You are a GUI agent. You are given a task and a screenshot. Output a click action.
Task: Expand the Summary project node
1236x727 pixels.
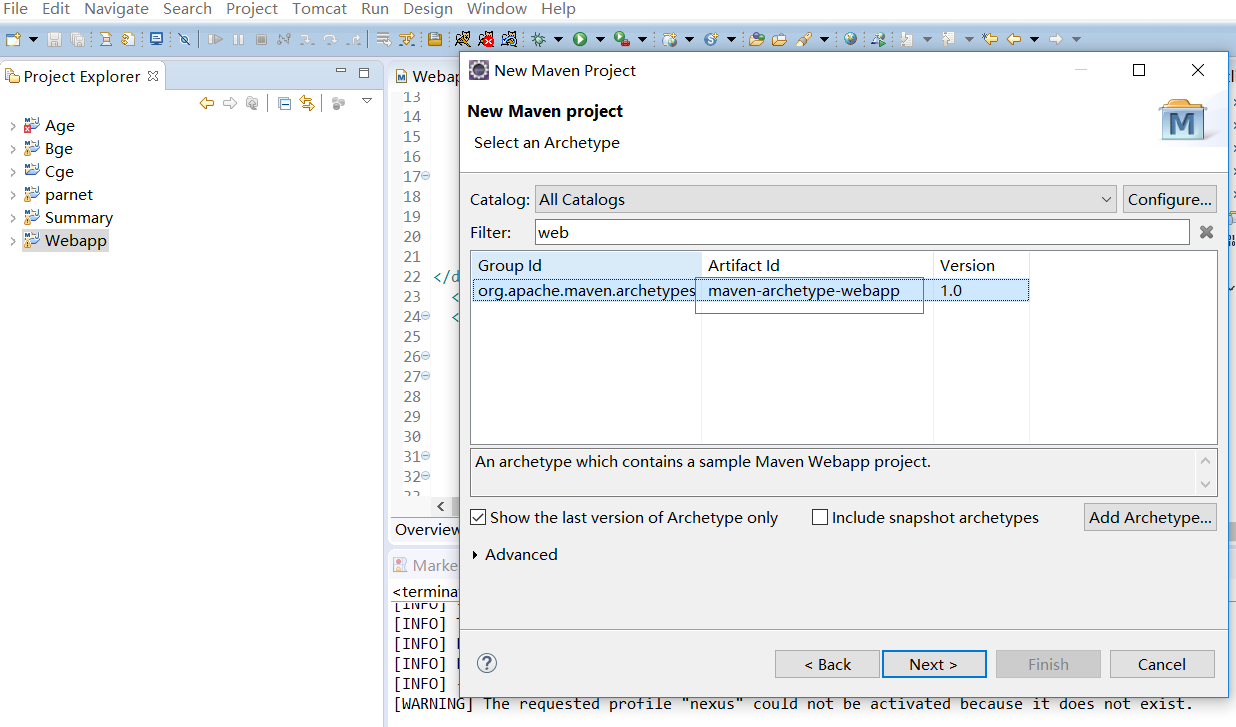coord(13,218)
